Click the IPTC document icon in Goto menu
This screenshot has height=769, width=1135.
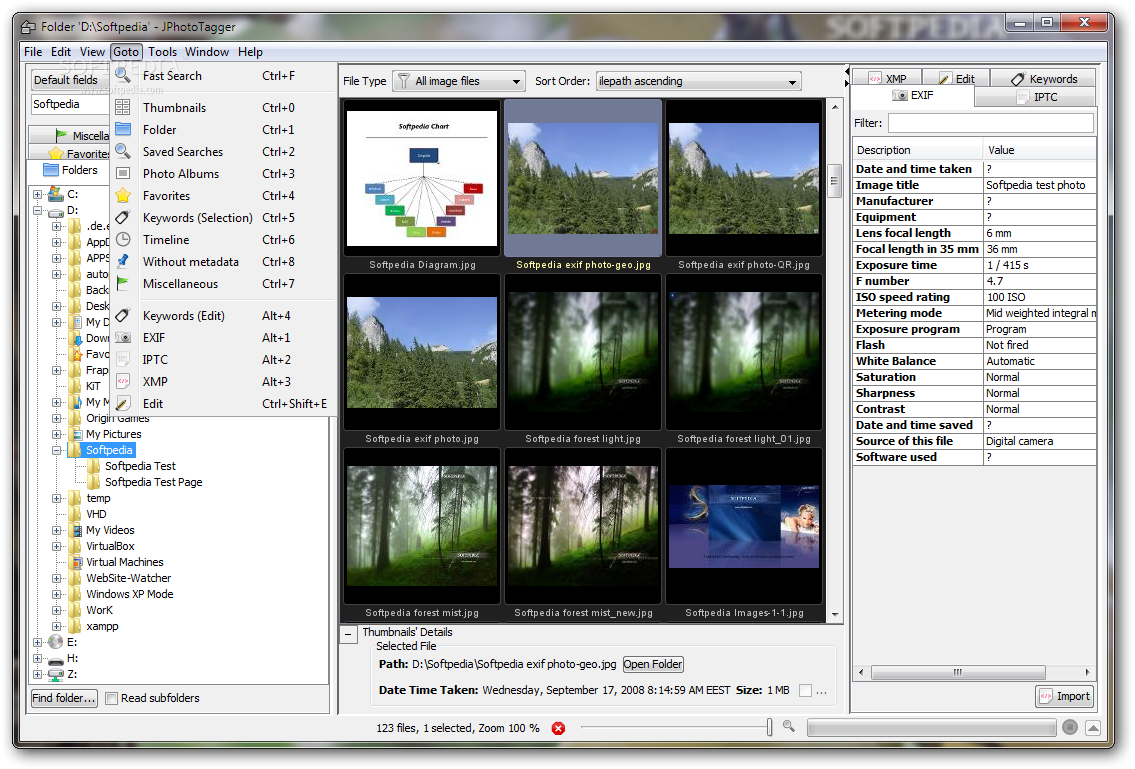(123, 359)
